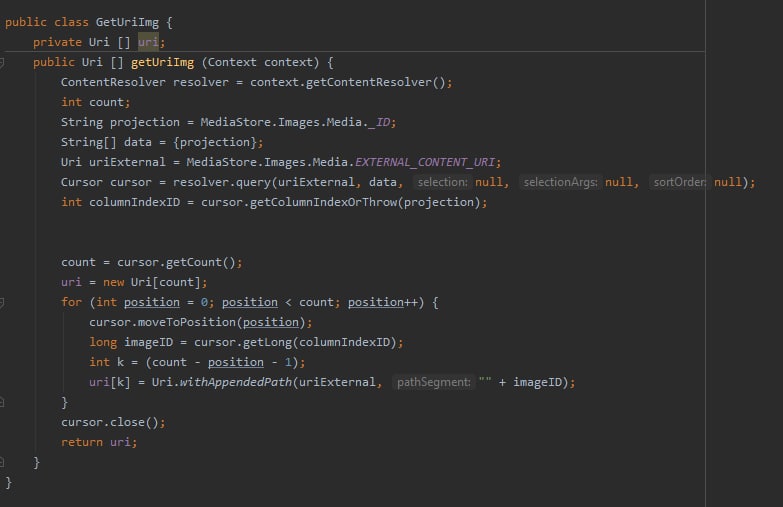The height and width of the screenshot is (507, 783).
Task: Click the moveToPosition method call
Action: coord(186,322)
